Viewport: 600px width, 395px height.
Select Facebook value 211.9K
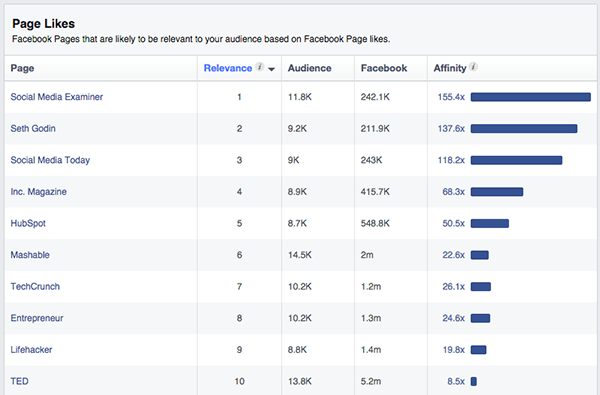[x=375, y=129]
